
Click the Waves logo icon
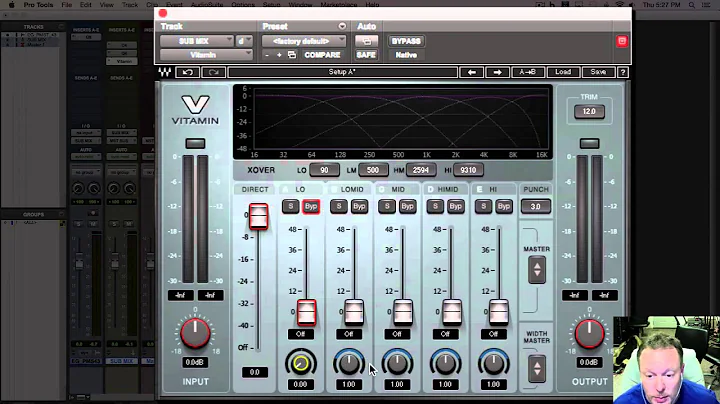click(165, 72)
